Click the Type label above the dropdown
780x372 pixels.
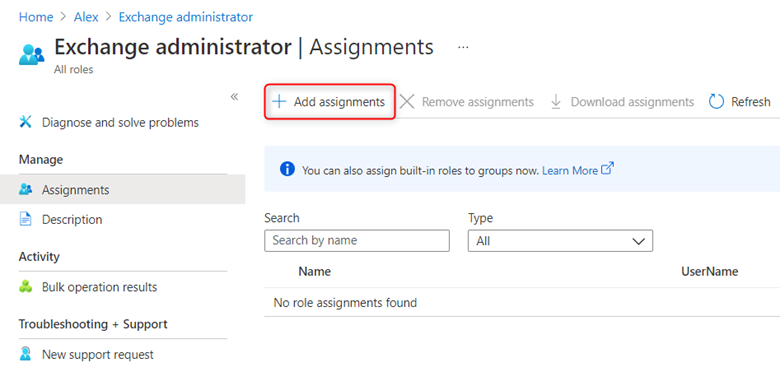click(x=481, y=218)
